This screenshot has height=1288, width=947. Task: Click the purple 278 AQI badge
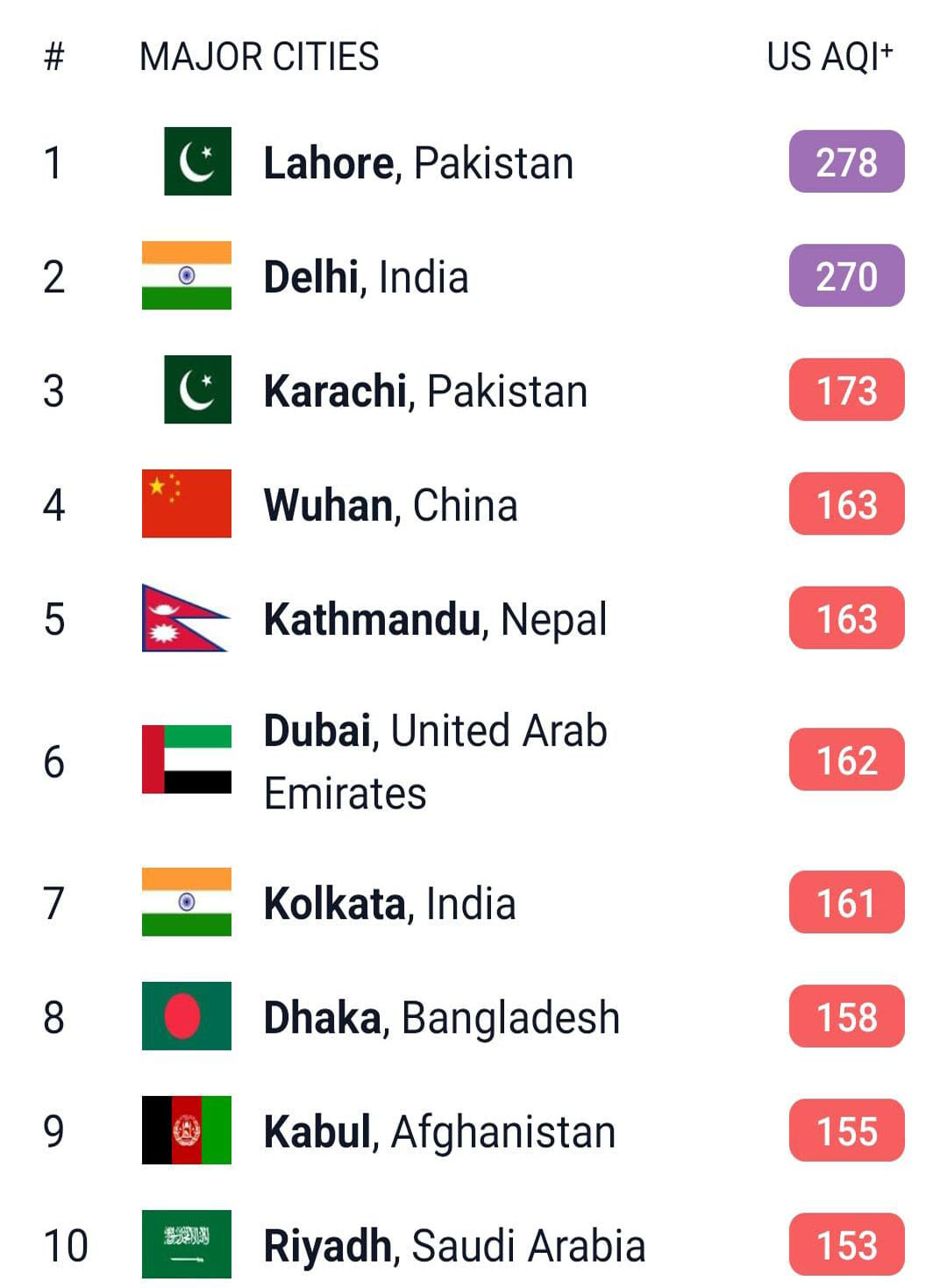click(x=846, y=162)
